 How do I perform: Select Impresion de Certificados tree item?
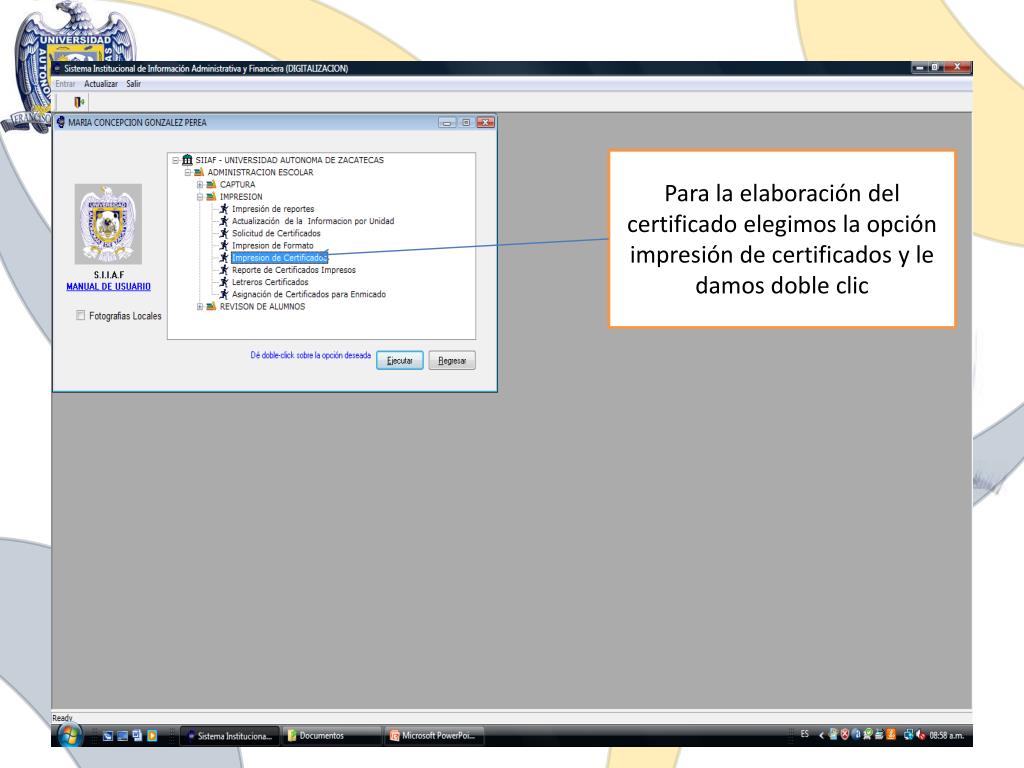pyautogui.click(x=279, y=258)
